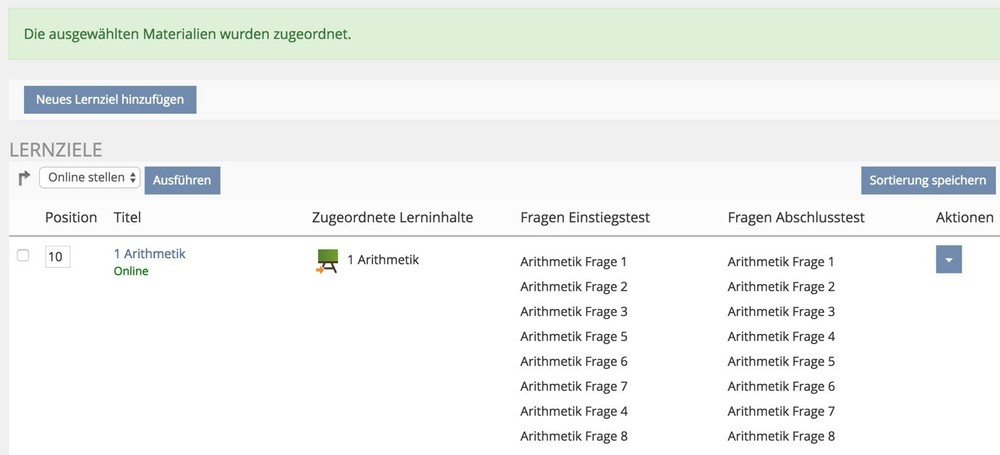Open the 1 Arithmetik title link
The height and width of the screenshot is (455, 1000).
point(149,254)
